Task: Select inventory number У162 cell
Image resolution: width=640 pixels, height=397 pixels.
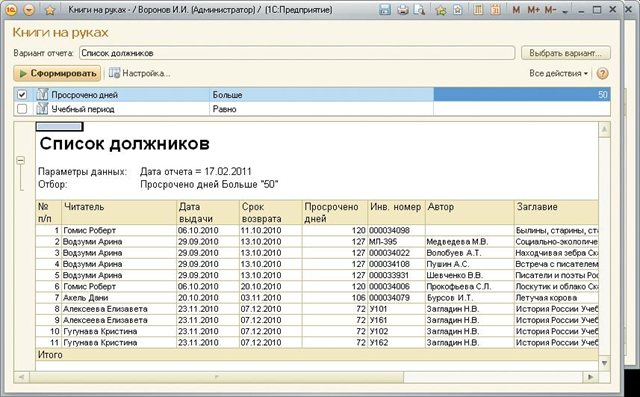Action: (396, 343)
